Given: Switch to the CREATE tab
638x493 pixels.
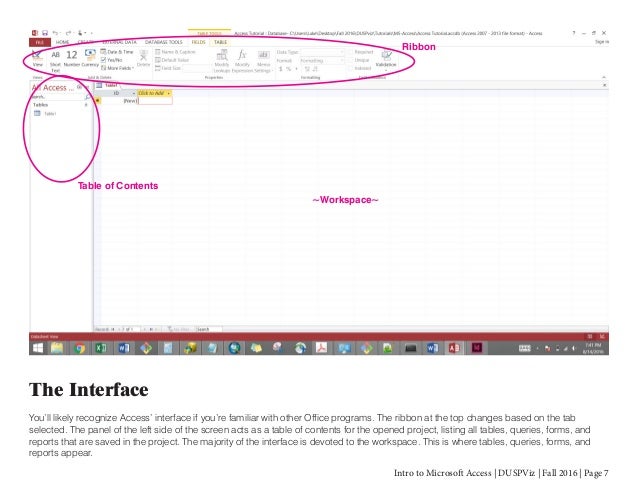Looking at the screenshot, I should pos(86,42).
